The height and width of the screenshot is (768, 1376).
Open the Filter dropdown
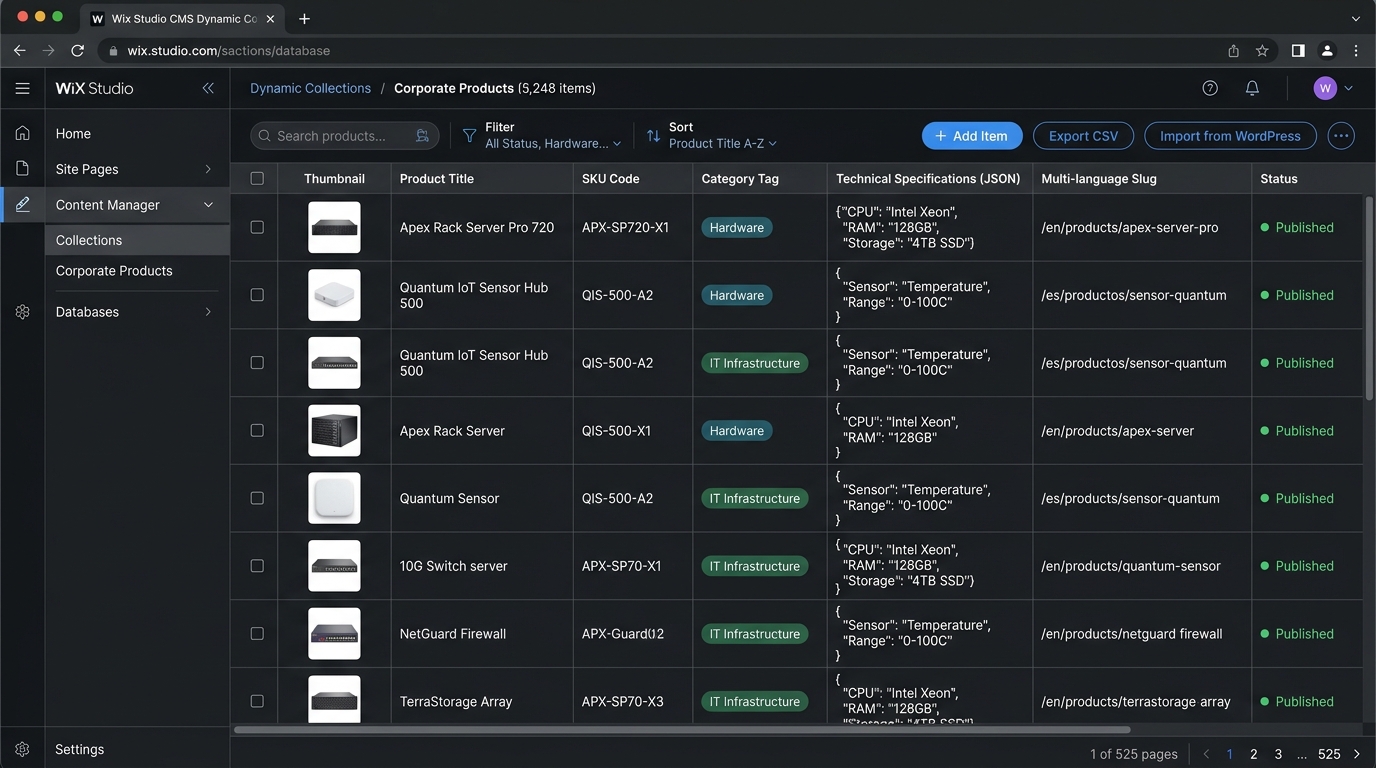(541, 136)
